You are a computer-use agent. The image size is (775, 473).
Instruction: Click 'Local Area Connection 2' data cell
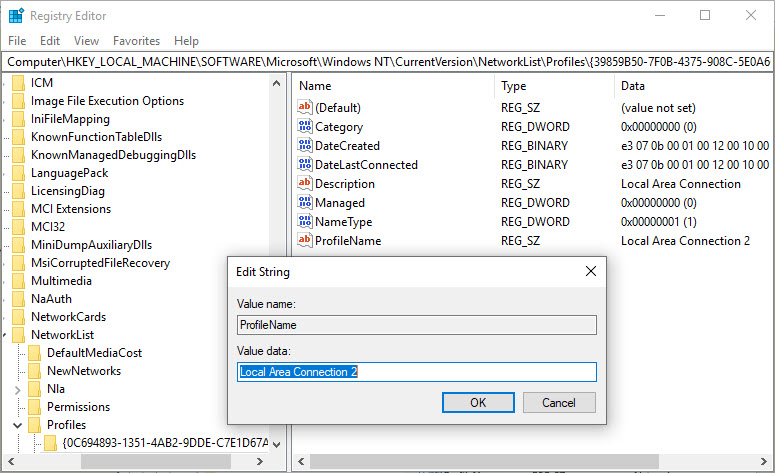pyautogui.click(x=686, y=241)
